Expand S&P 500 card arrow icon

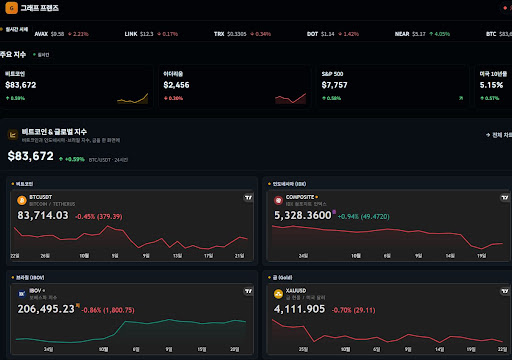461,98
